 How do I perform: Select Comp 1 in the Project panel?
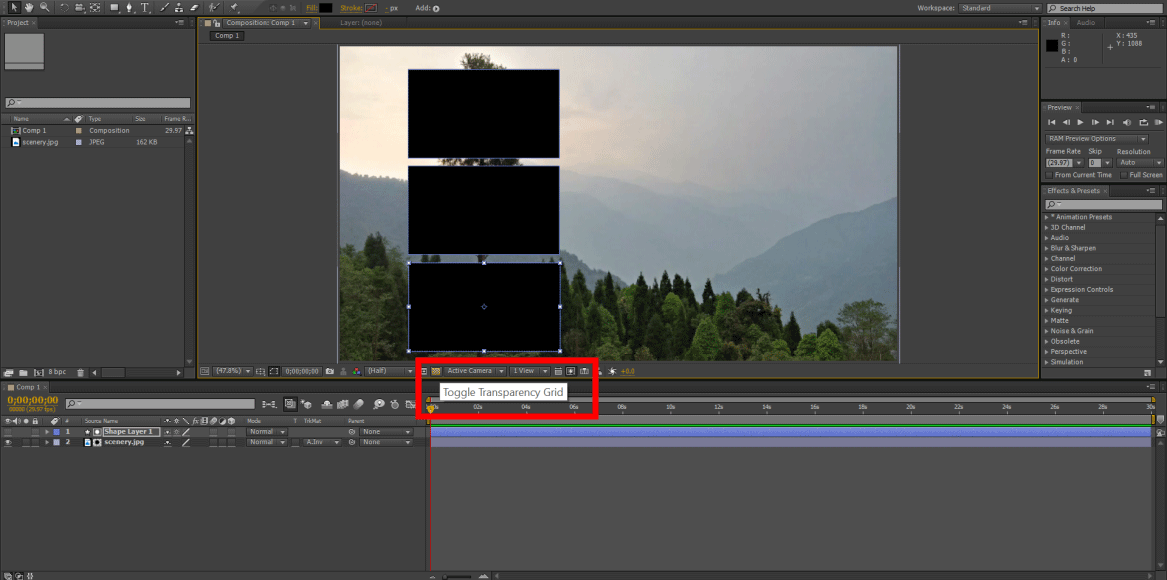point(34,130)
